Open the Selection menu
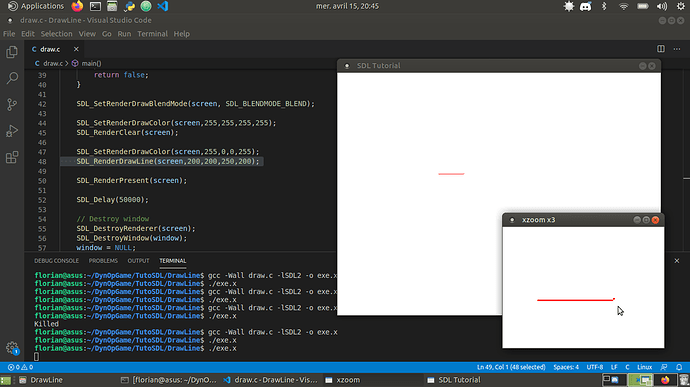The height and width of the screenshot is (387, 690). pyautogui.click(x=56, y=34)
